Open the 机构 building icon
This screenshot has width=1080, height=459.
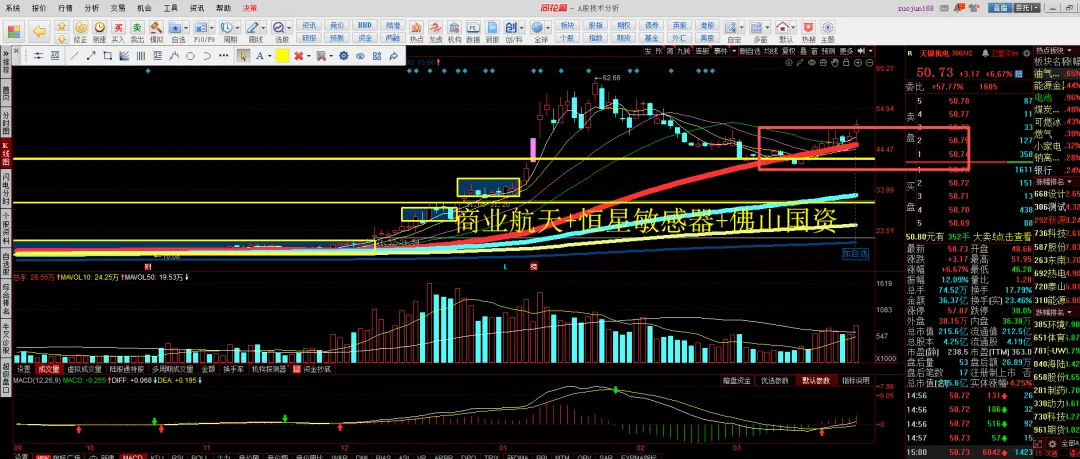pos(455,31)
